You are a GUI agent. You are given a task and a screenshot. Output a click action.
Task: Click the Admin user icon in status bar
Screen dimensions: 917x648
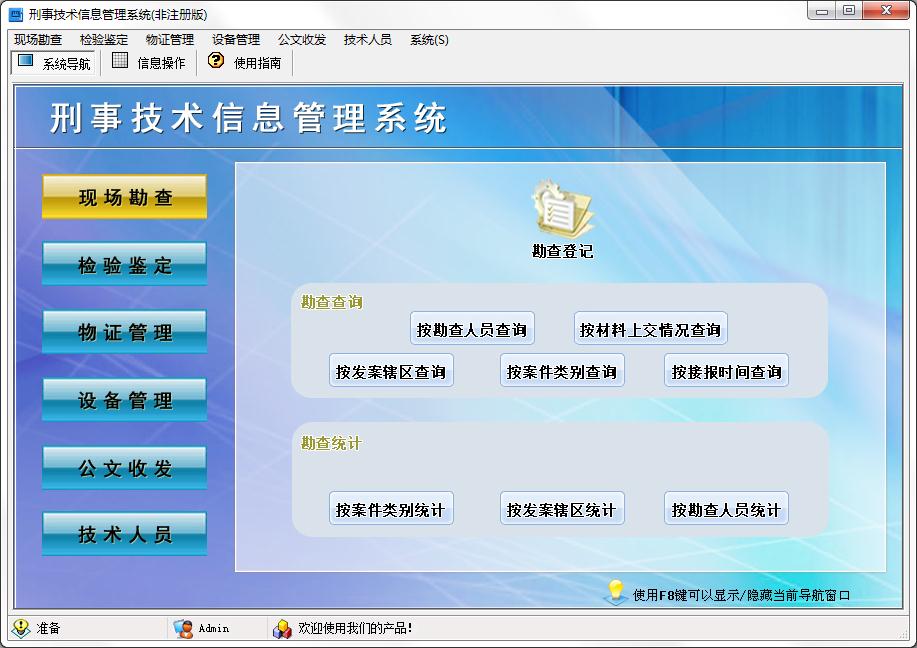pos(183,628)
